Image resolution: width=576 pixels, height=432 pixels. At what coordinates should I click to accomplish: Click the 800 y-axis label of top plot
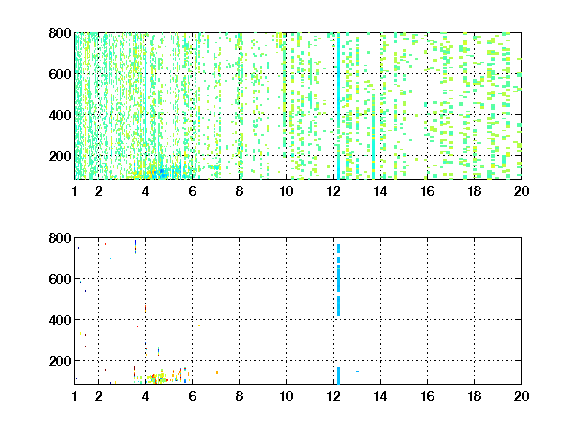[x=60, y=33]
